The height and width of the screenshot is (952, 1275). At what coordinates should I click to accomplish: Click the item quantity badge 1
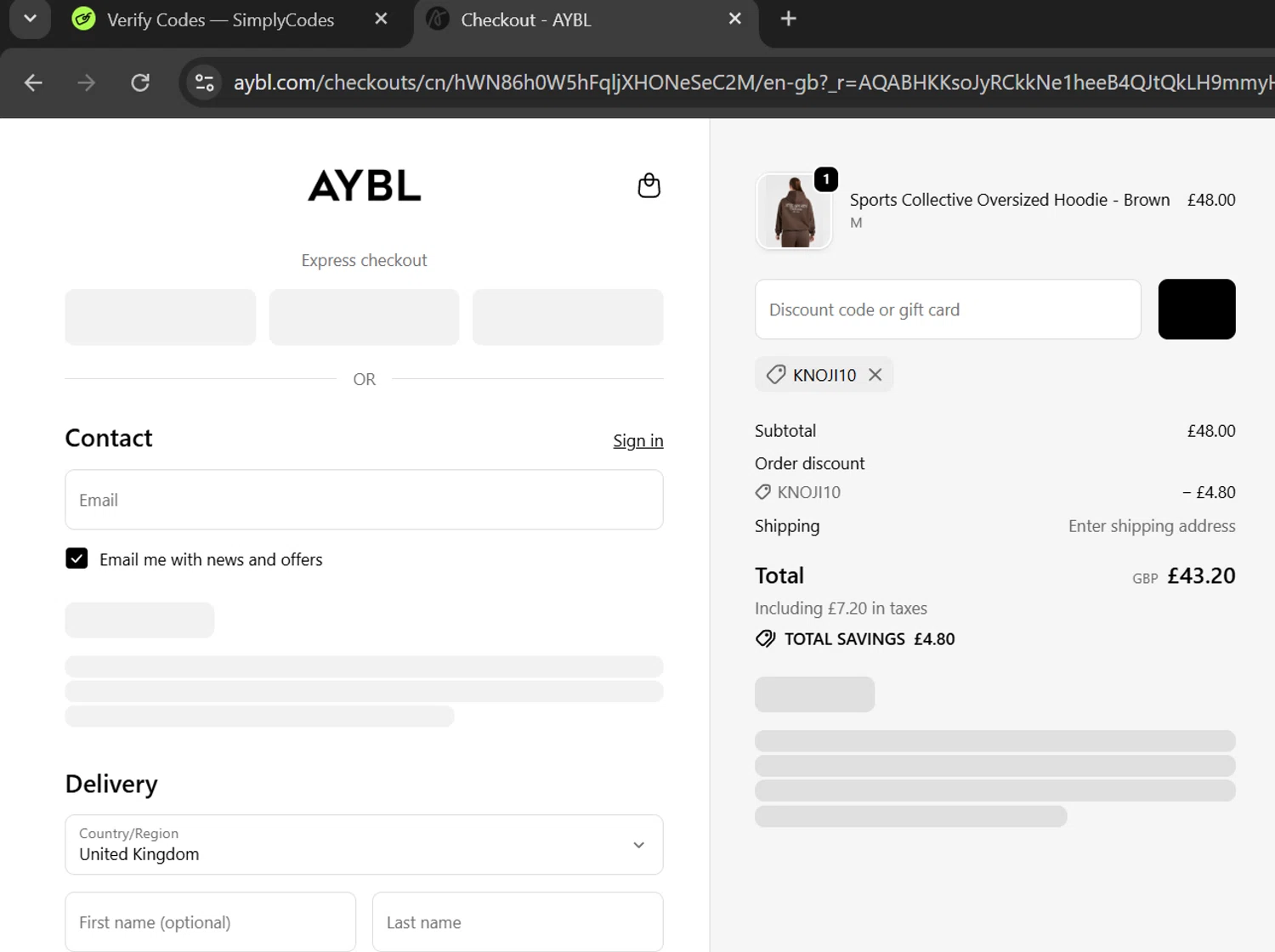(x=826, y=179)
